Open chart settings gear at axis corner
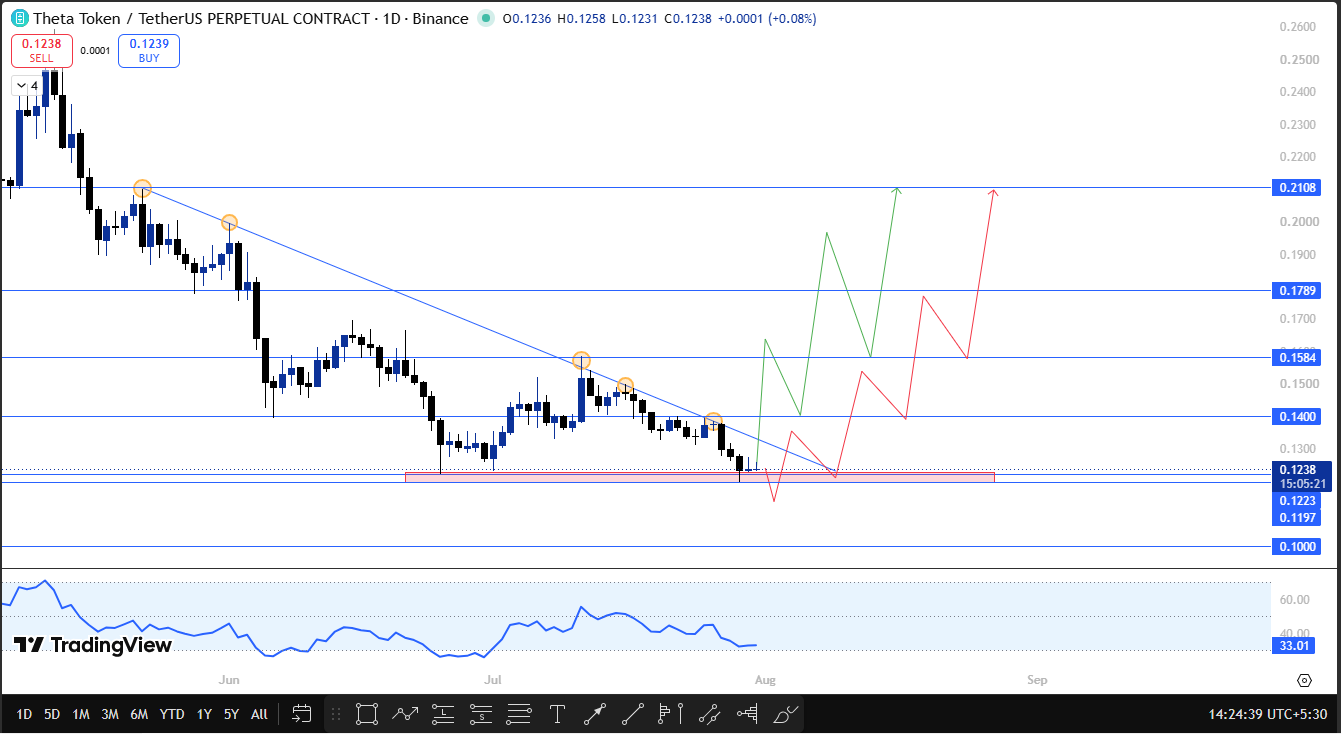 (1304, 680)
